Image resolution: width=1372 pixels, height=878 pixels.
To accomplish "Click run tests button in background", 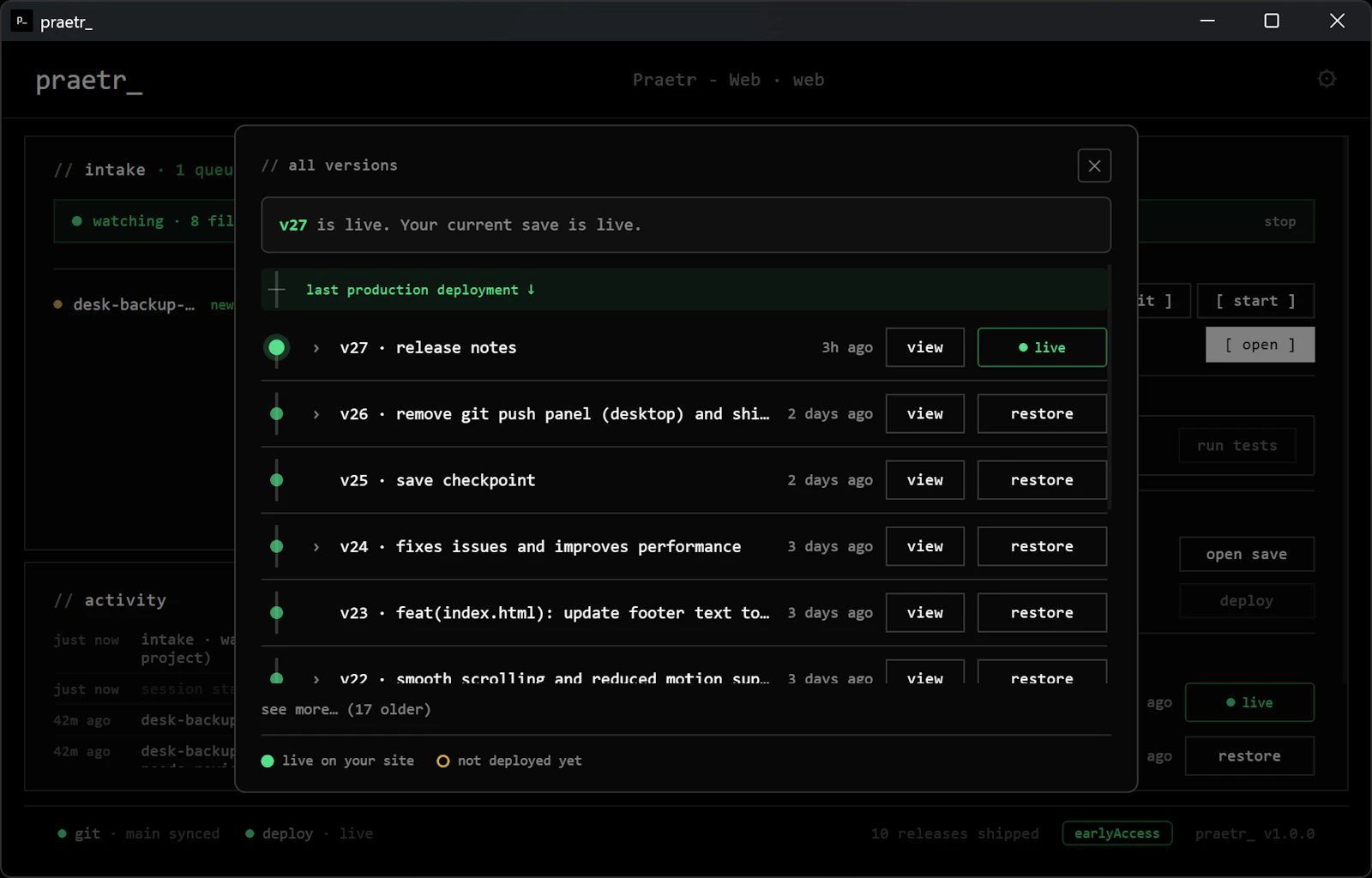I will [1237, 446].
